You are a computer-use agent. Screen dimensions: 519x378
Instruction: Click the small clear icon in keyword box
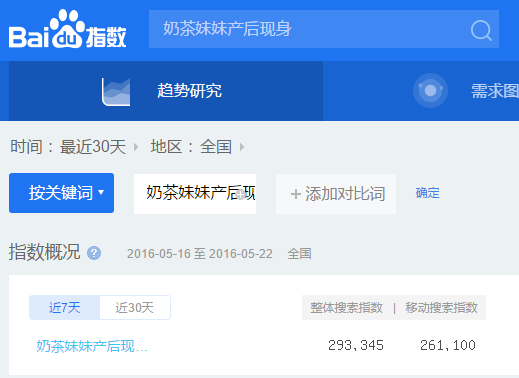coord(241,194)
